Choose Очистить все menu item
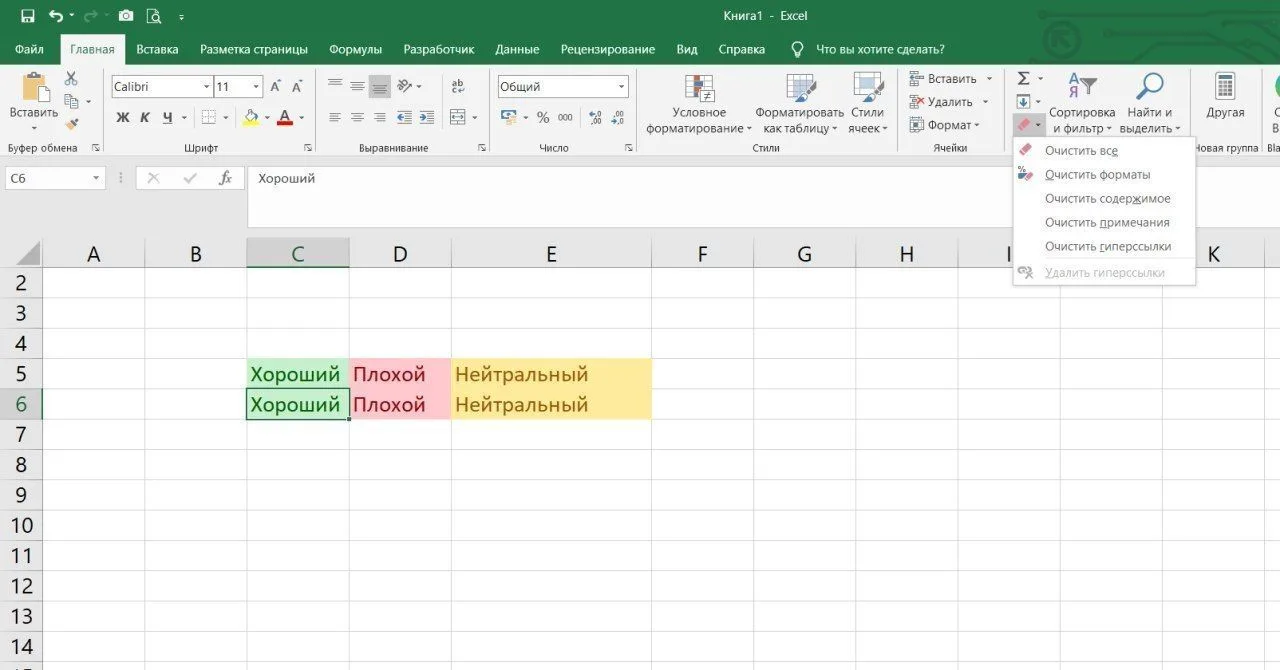The image size is (1280, 670). point(1104,150)
